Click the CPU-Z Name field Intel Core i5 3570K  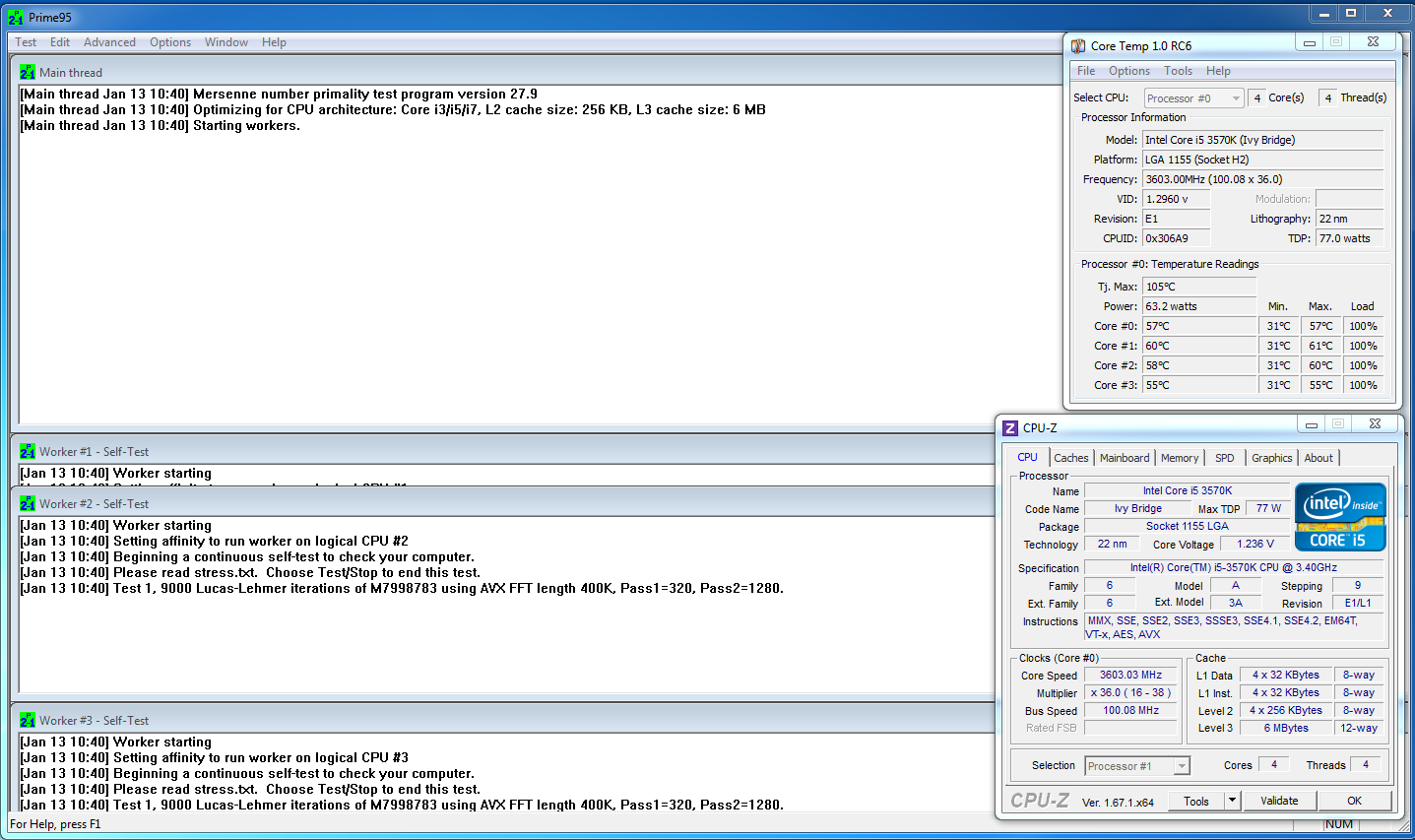coord(1187,490)
